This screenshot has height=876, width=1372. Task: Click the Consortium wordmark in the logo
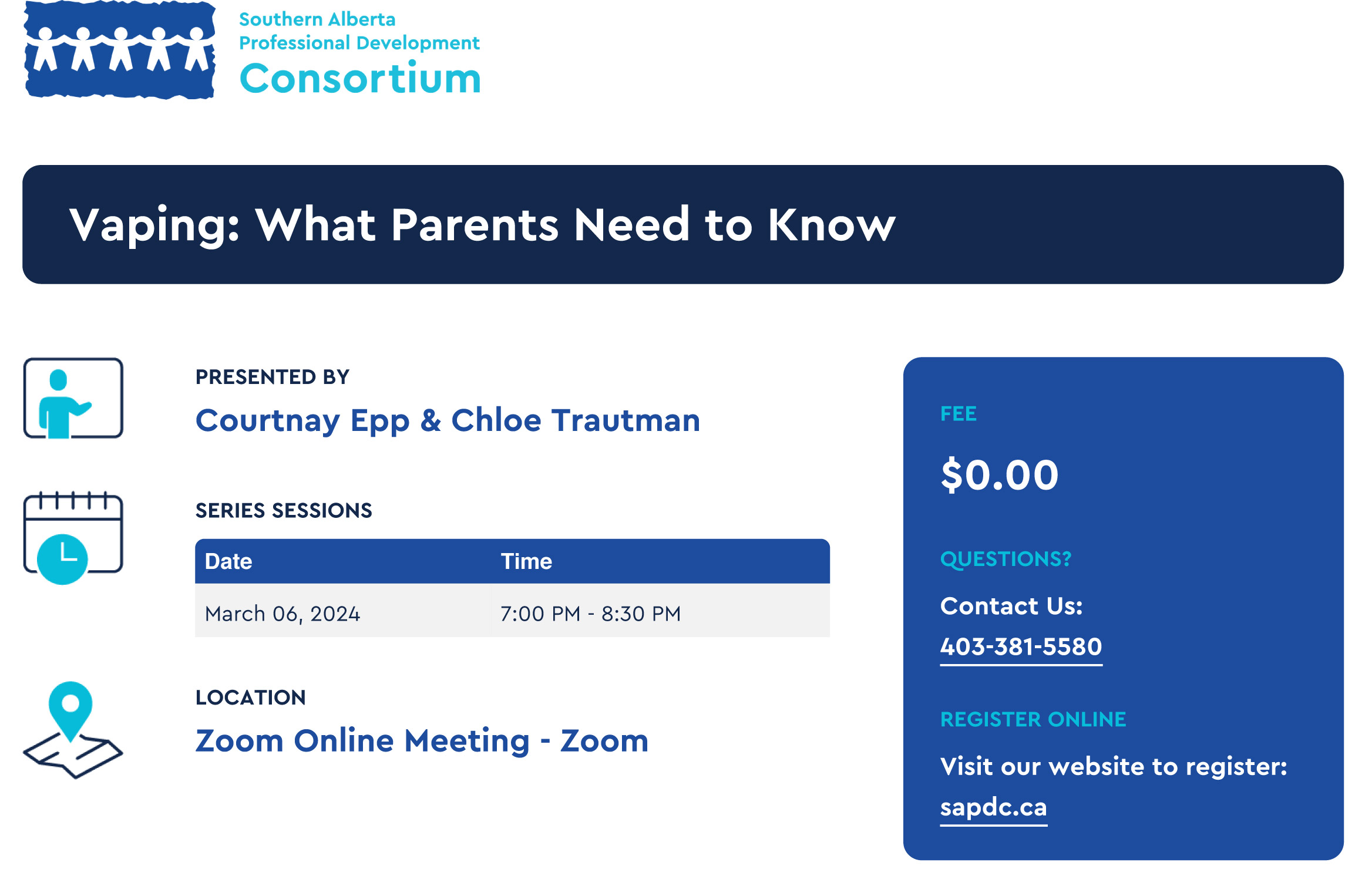(x=360, y=78)
